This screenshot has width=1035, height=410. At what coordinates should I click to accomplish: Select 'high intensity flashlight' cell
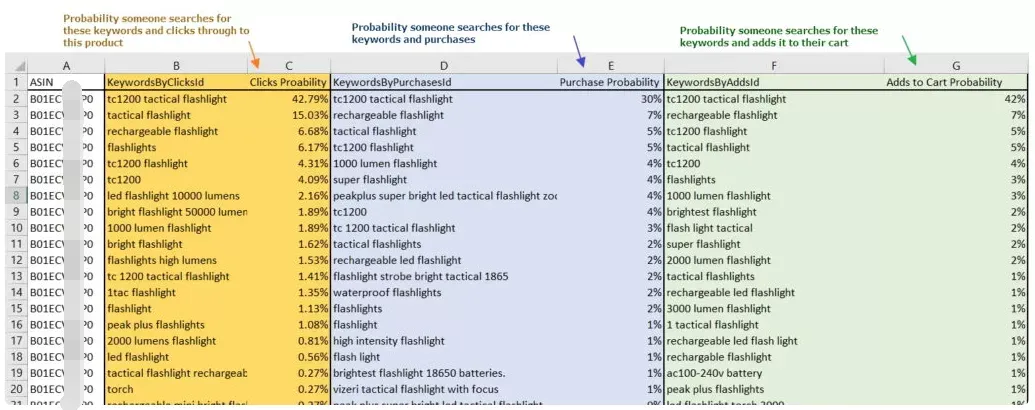point(444,341)
